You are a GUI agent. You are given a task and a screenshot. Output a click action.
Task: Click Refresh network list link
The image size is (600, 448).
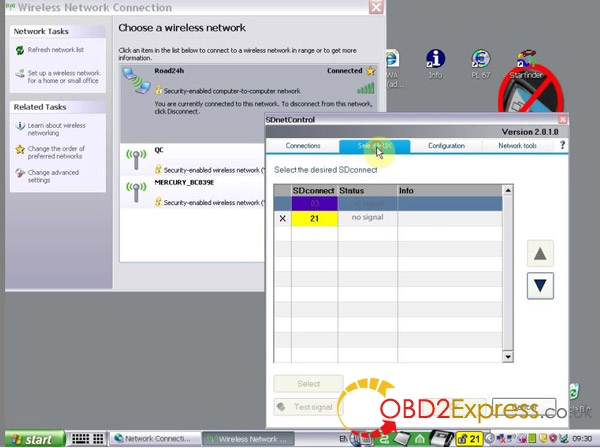tap(55, 49)
